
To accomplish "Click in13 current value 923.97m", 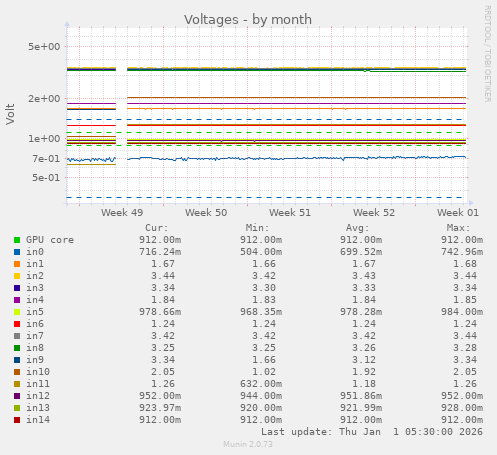I will (160, 408).
